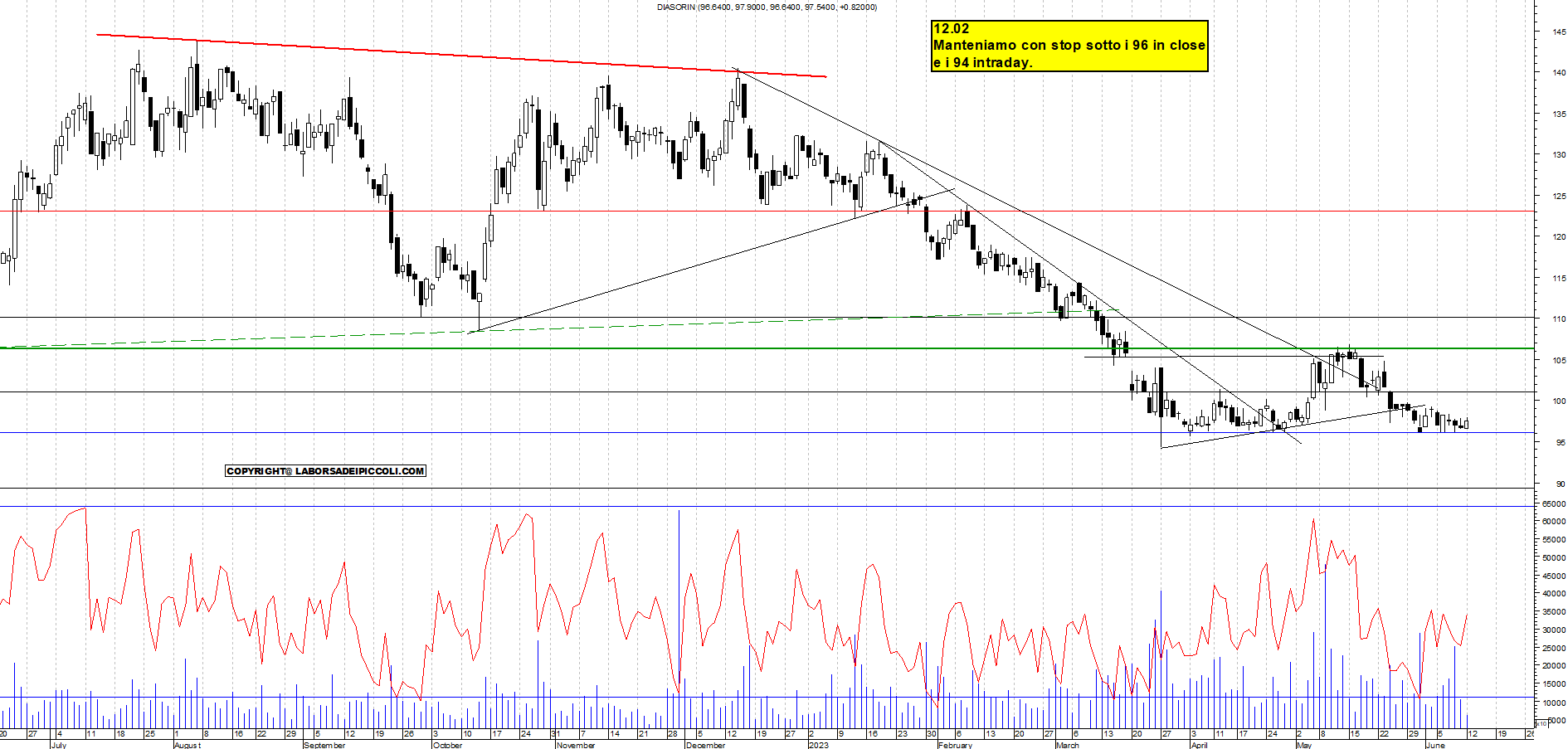Screen dimensions: 1568x749
Task: Click the March month label
Action: [x=1068, y=745]
